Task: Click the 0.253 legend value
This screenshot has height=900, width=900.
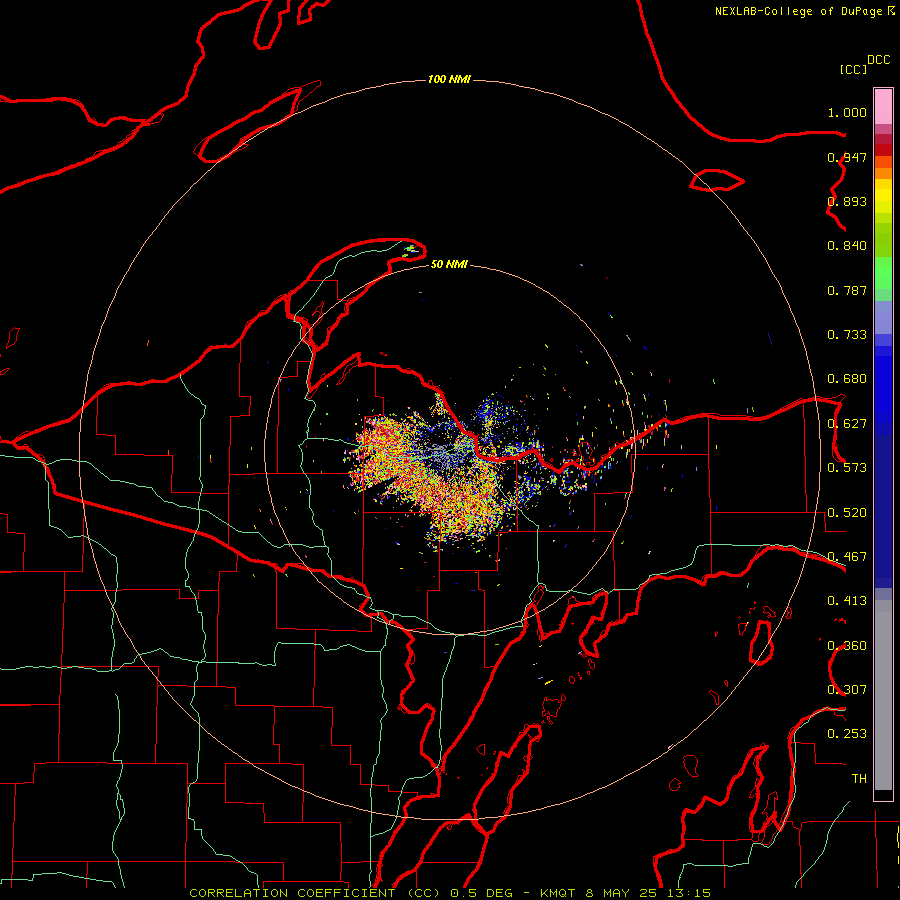Action: [x=847, y=734]
